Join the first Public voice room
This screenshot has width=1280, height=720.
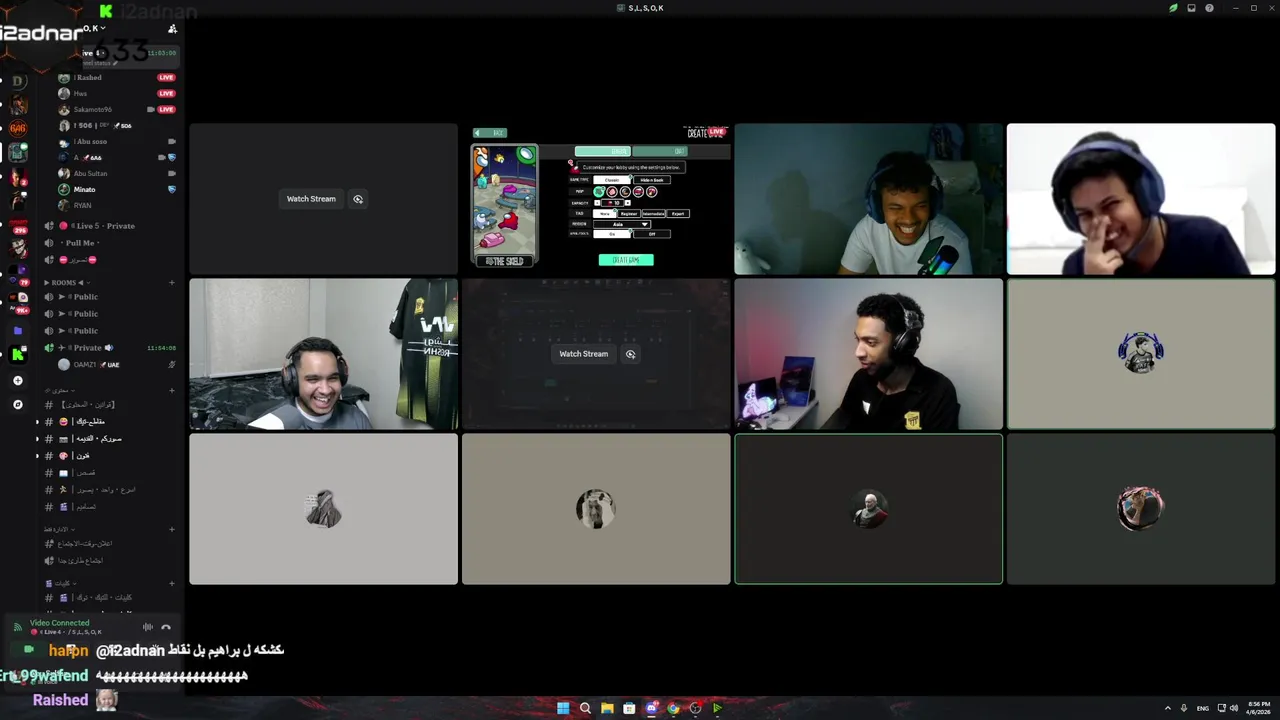tap(108, 297)
